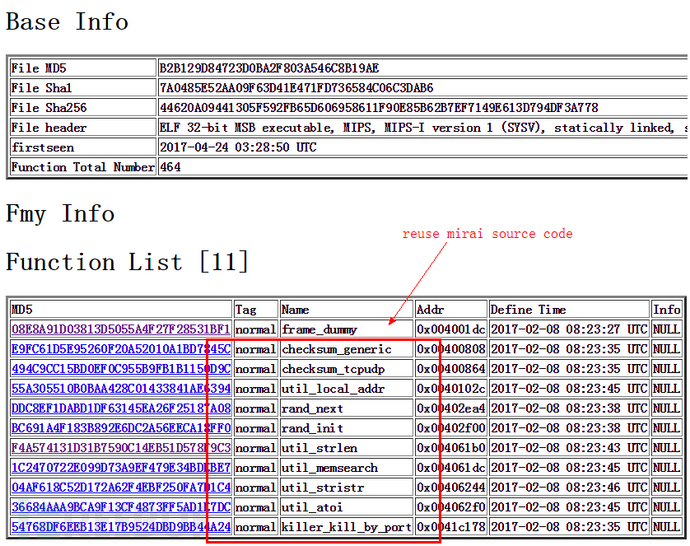
Task: Click the 'normal' tag in frame_dummy row
Action: tap(256, 329)
